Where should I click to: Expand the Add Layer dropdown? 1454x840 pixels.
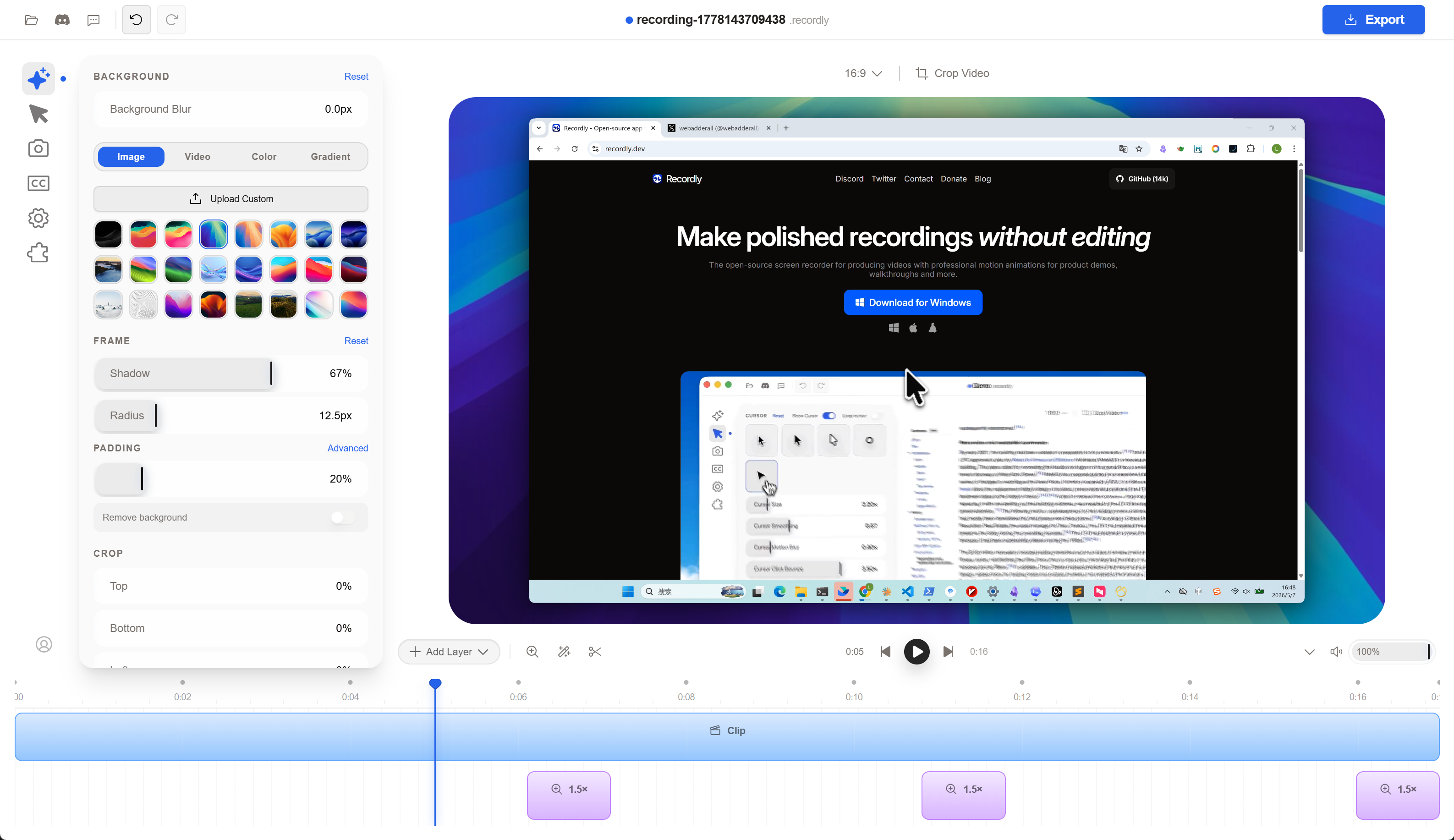tap(449, 651)
